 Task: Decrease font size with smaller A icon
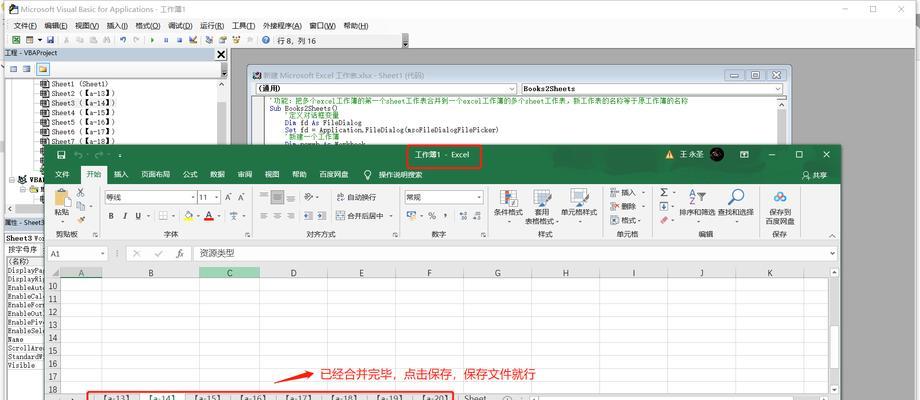point(241,198)
